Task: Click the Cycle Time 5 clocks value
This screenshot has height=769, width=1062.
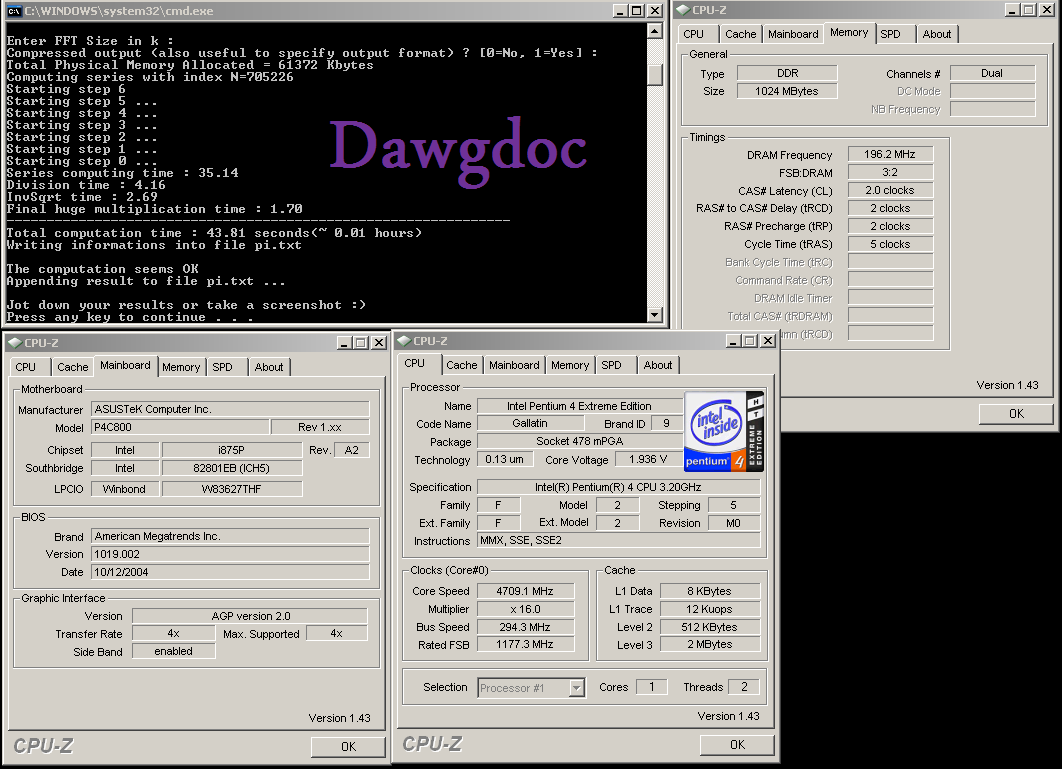Action: click(x=890, y=244)
